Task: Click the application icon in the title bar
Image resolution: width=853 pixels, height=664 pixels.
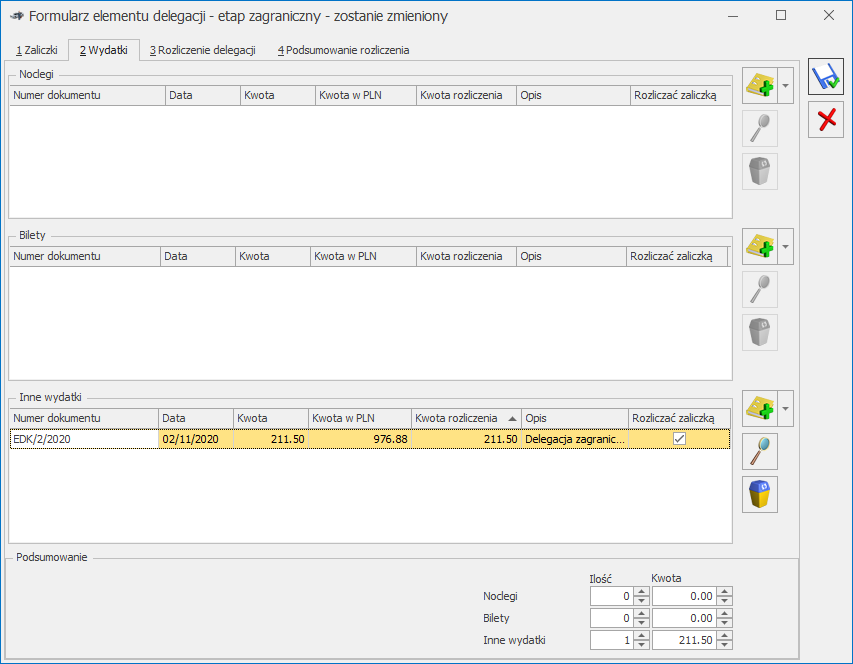Action: coord(17,16)
